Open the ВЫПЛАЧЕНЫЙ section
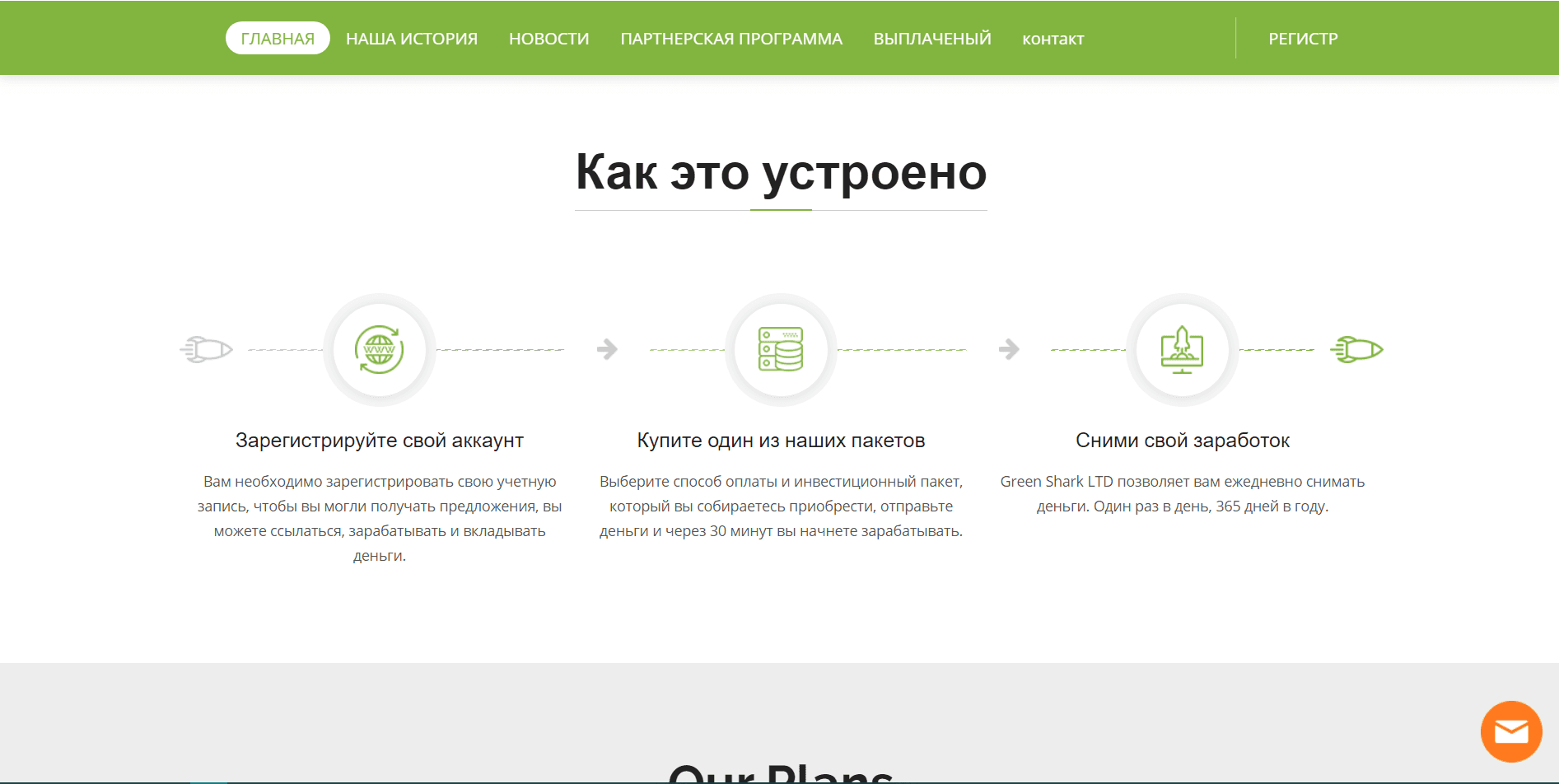This screenshot has width=1559, height=784. (x=931, y=38)
